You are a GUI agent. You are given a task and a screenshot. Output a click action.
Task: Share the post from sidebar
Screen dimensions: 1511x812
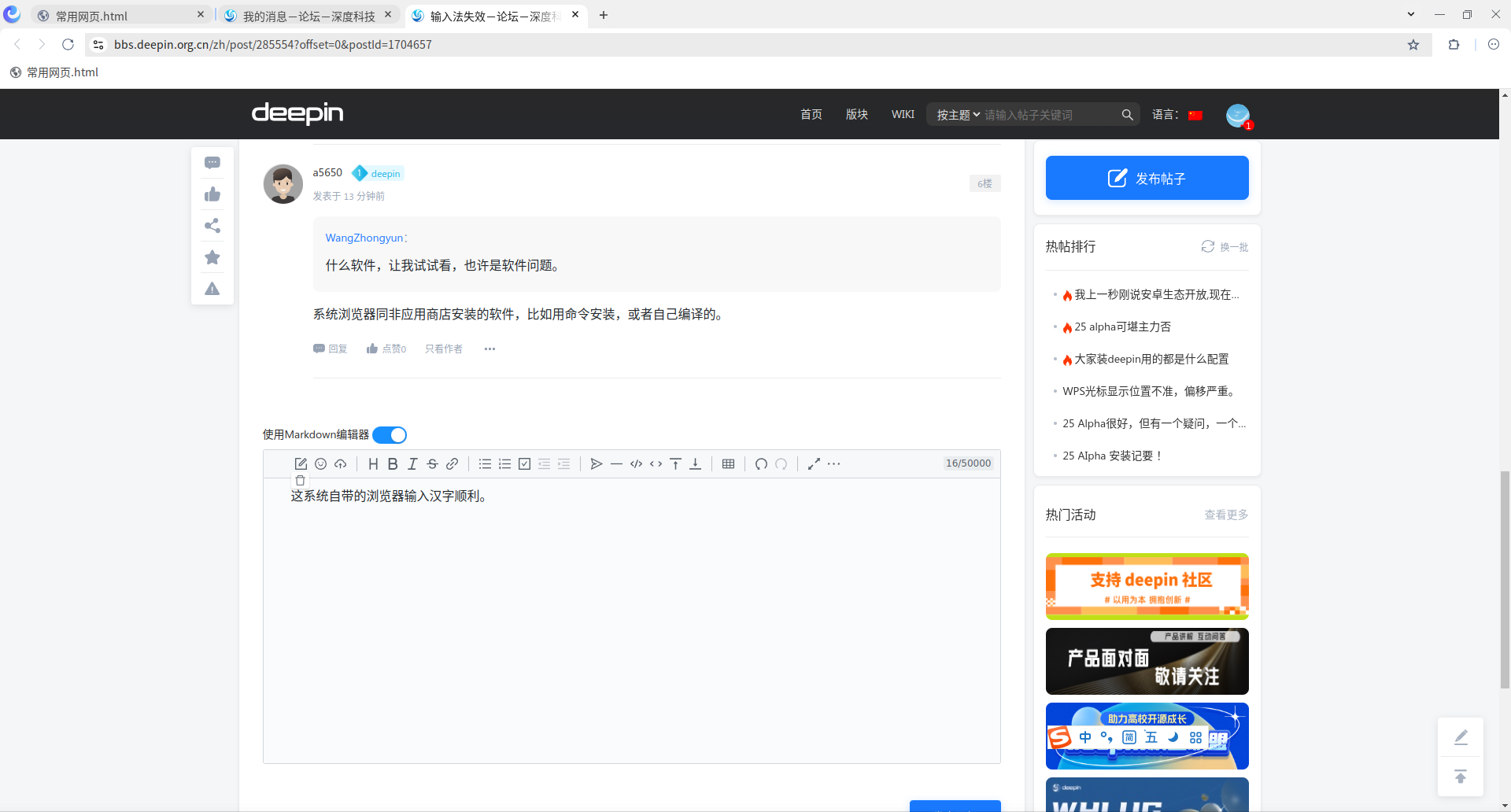click(212, 226)
